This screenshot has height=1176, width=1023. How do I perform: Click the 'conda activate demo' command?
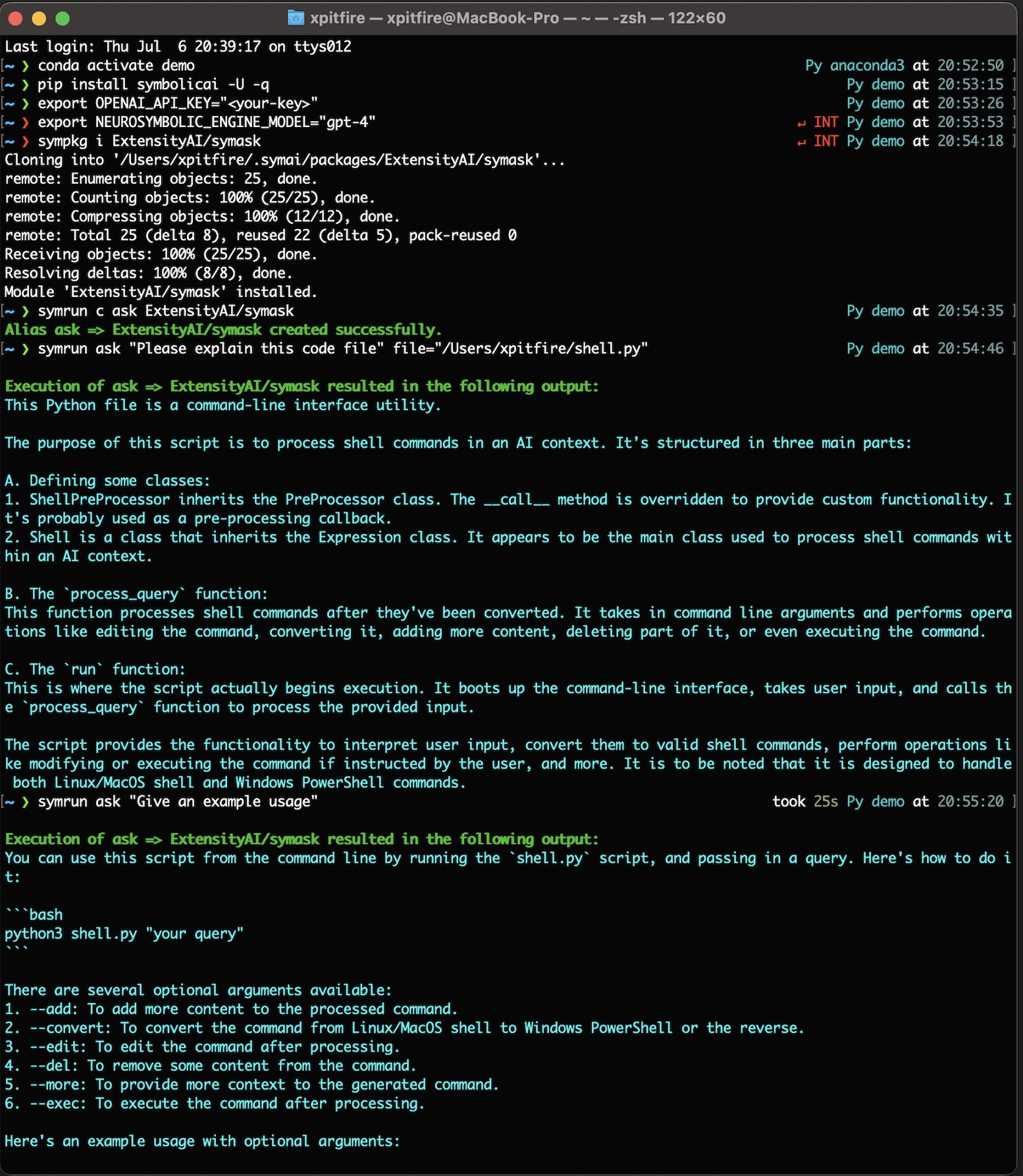tap(116, 66)
